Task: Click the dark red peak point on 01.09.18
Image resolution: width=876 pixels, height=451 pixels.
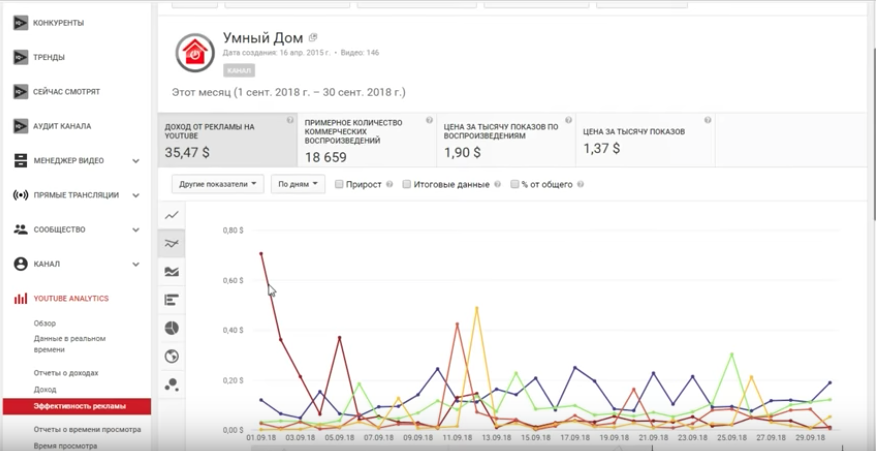Action: click(x=261, y=254)
